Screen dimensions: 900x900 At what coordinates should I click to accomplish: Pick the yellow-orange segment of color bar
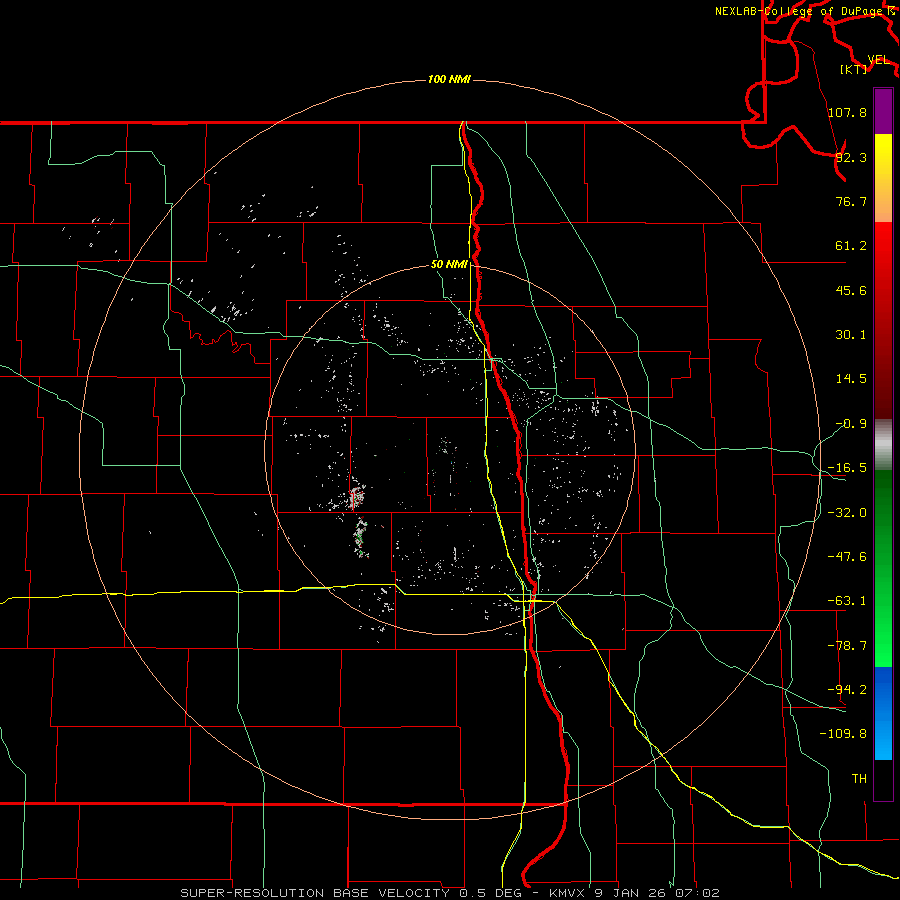tap(883, 178)
